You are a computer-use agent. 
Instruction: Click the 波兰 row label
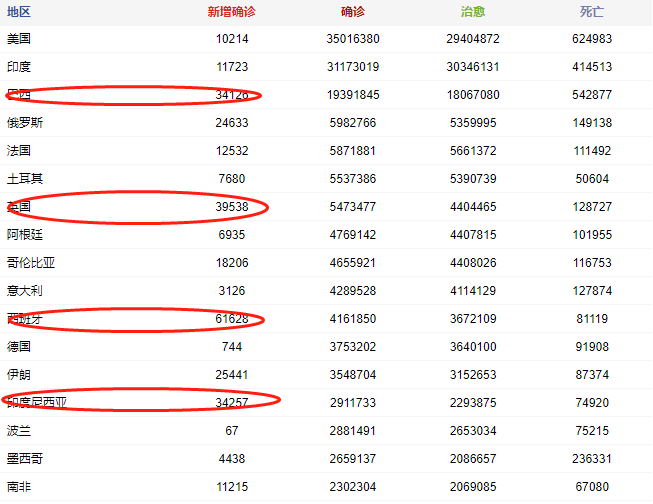(19, 431)
